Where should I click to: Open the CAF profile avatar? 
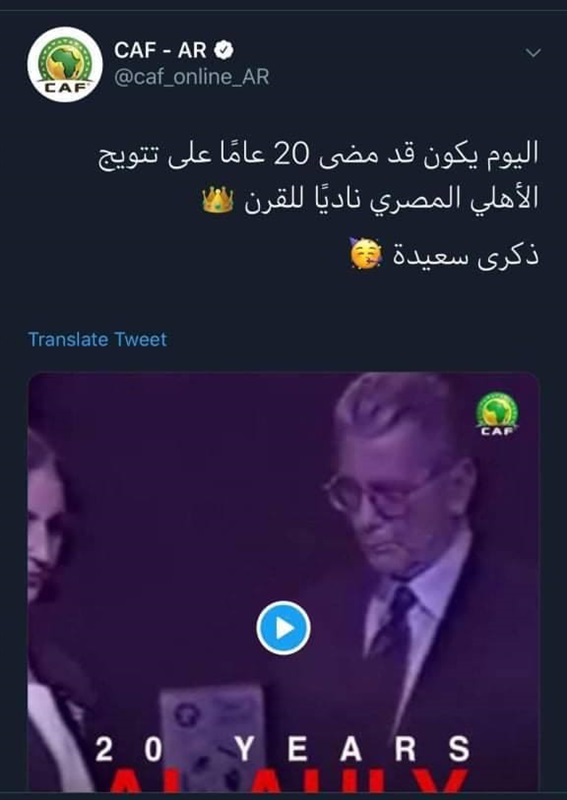(65, 65)
